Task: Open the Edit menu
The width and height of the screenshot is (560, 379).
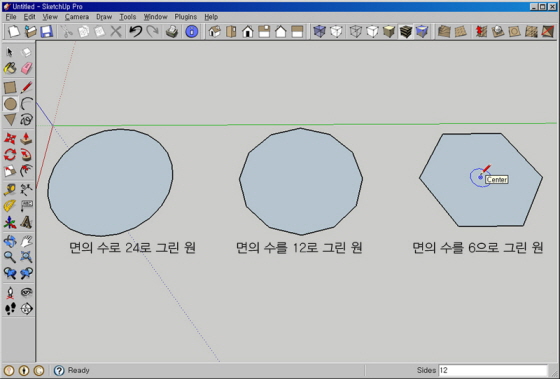Action: (x=29, y=17)
